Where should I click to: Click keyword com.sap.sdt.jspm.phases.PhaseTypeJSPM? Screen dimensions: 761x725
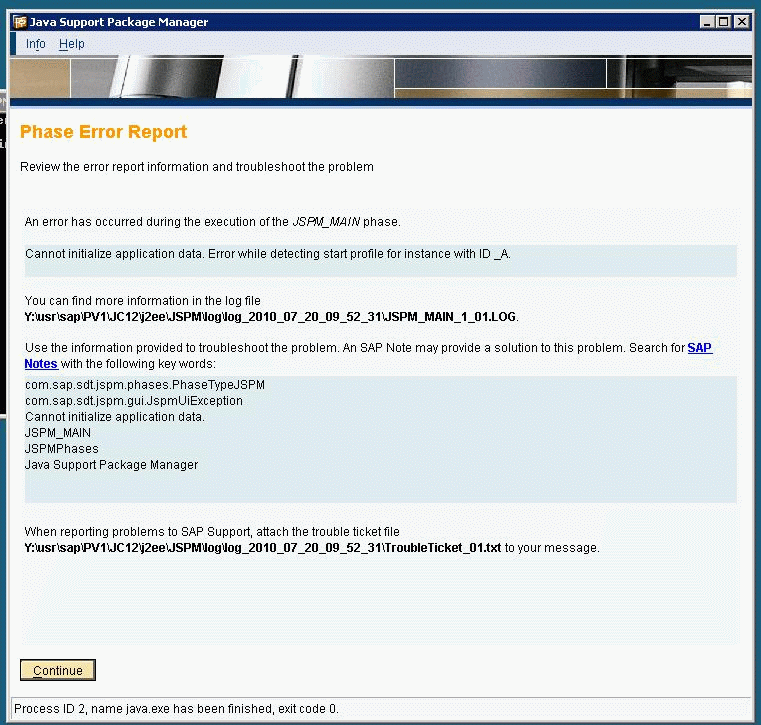pos(145,385)
